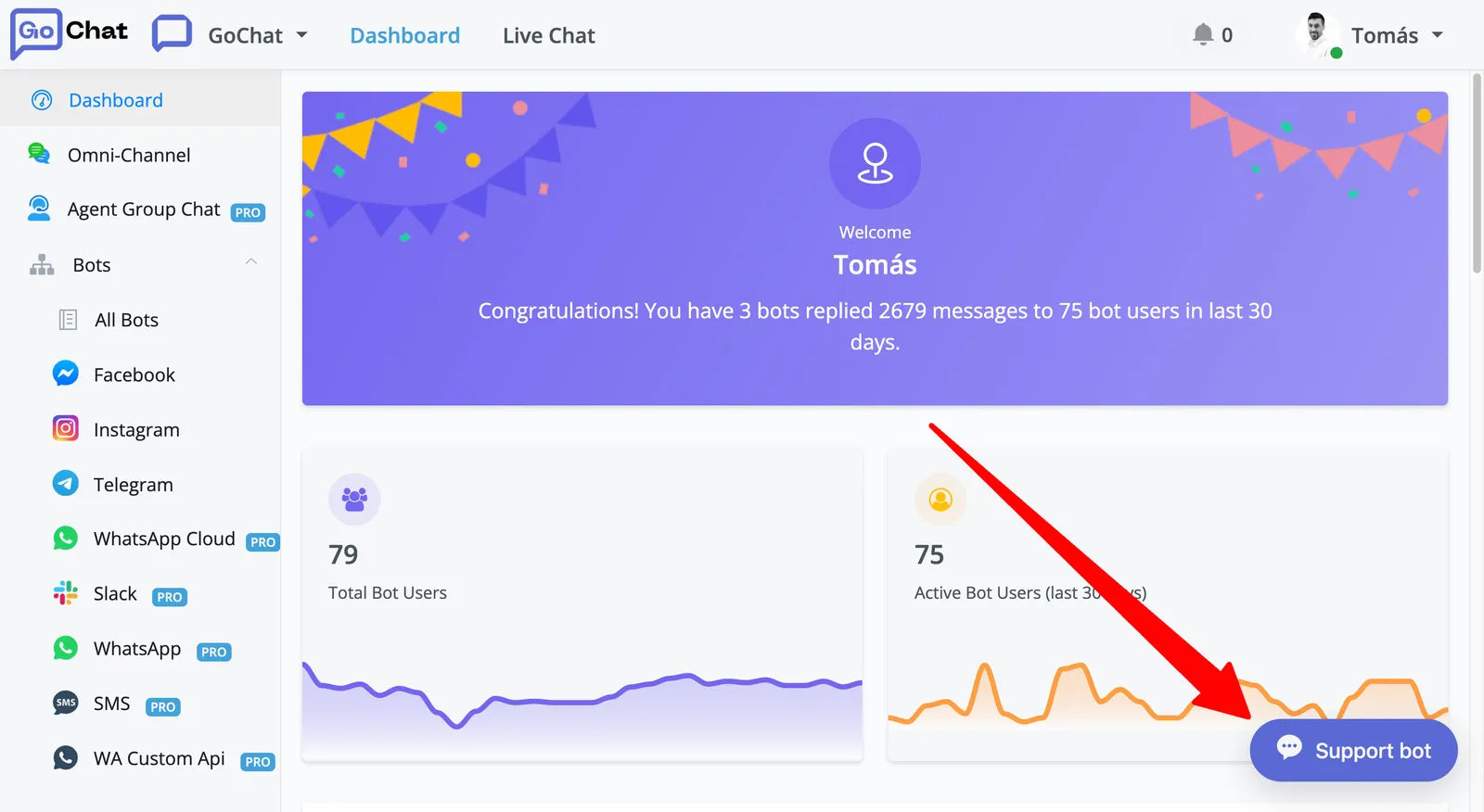Click the GoChat logo
This screenshot has width=1484, height=812.
(70, 33)
